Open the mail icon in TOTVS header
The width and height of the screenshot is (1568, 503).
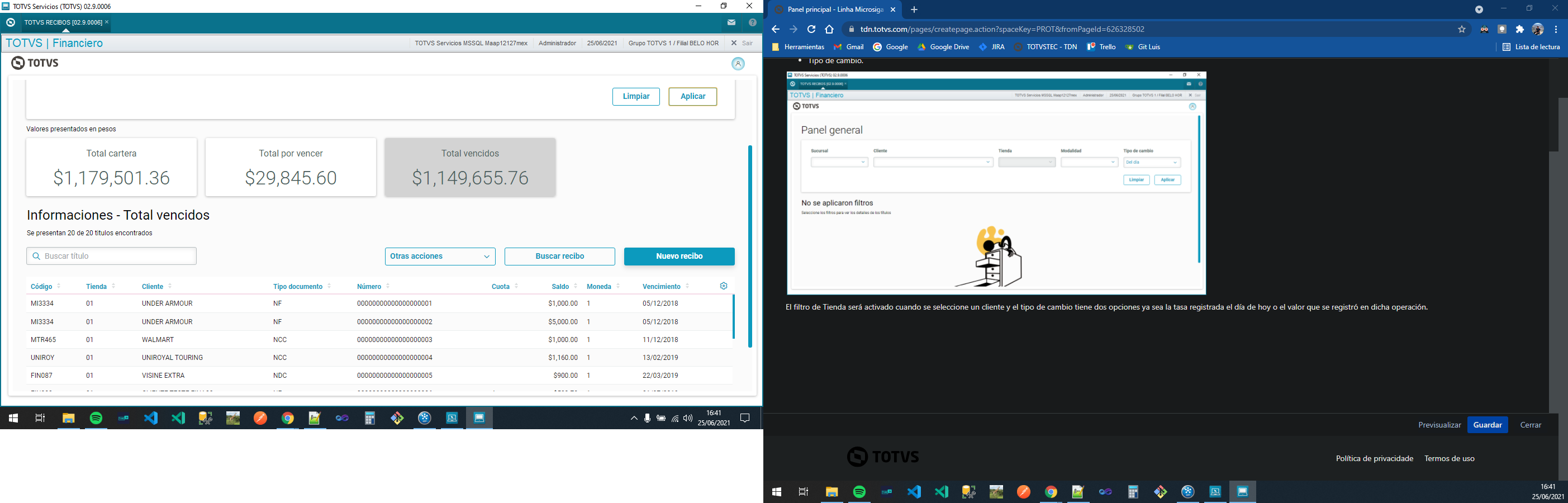tap(731, 22)
